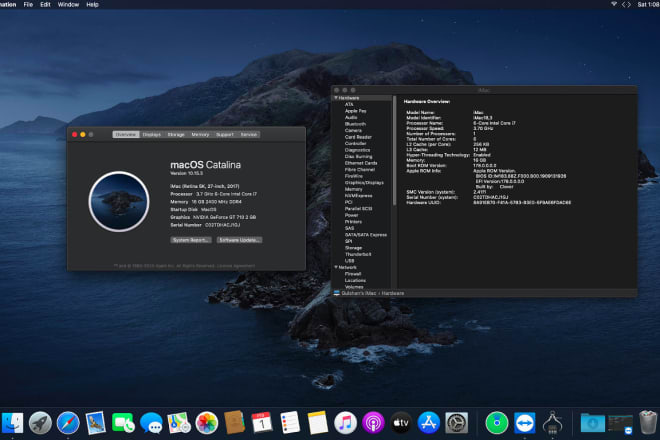Viewport: 660px width, 440px height.
Task: Open System Preferences gear in Dock
Action: pos(457,423)
